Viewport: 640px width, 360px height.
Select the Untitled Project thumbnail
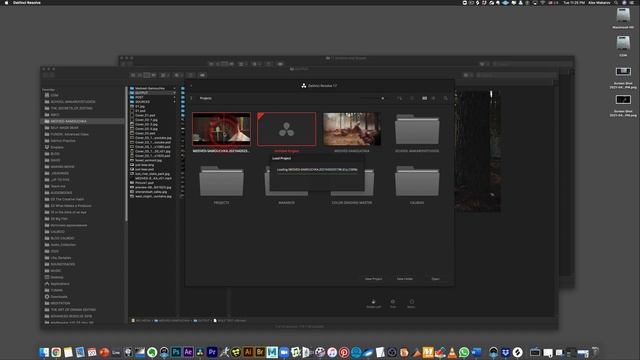[x=287, y=129]
